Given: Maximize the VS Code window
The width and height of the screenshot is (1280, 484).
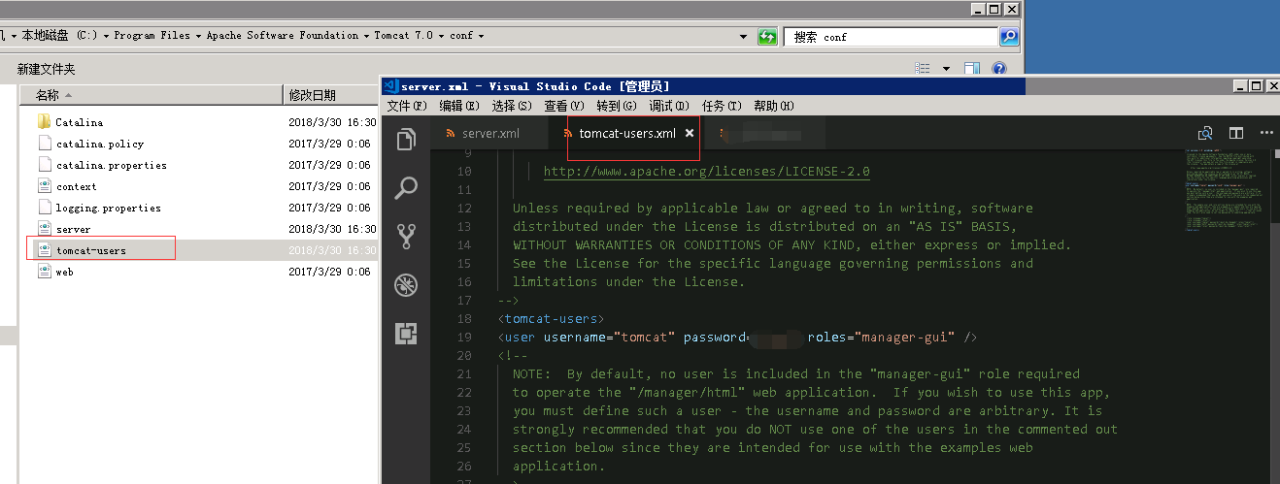Looking at the screenshot, I should [x=1256, y=87].
